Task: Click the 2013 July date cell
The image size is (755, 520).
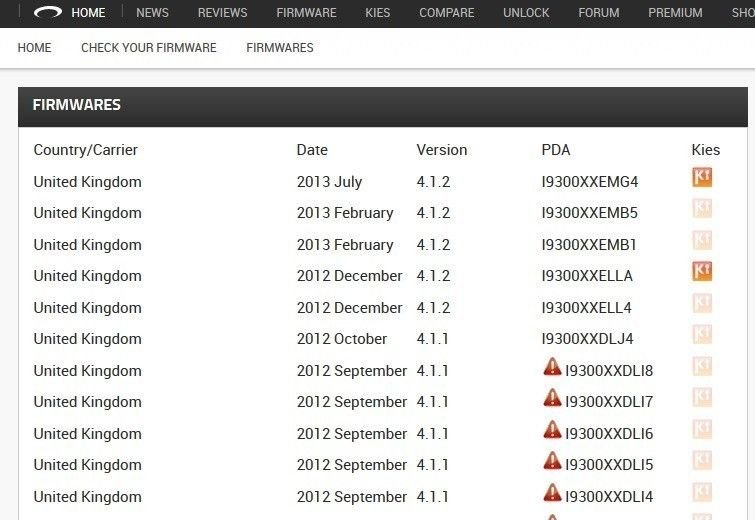Action: [x=329, y=182]
